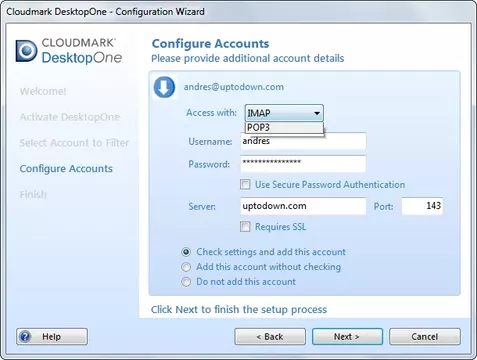477x360 pixels.
Task: Select the Welcome! step in sidebar
Action: (x=43, y=91)
